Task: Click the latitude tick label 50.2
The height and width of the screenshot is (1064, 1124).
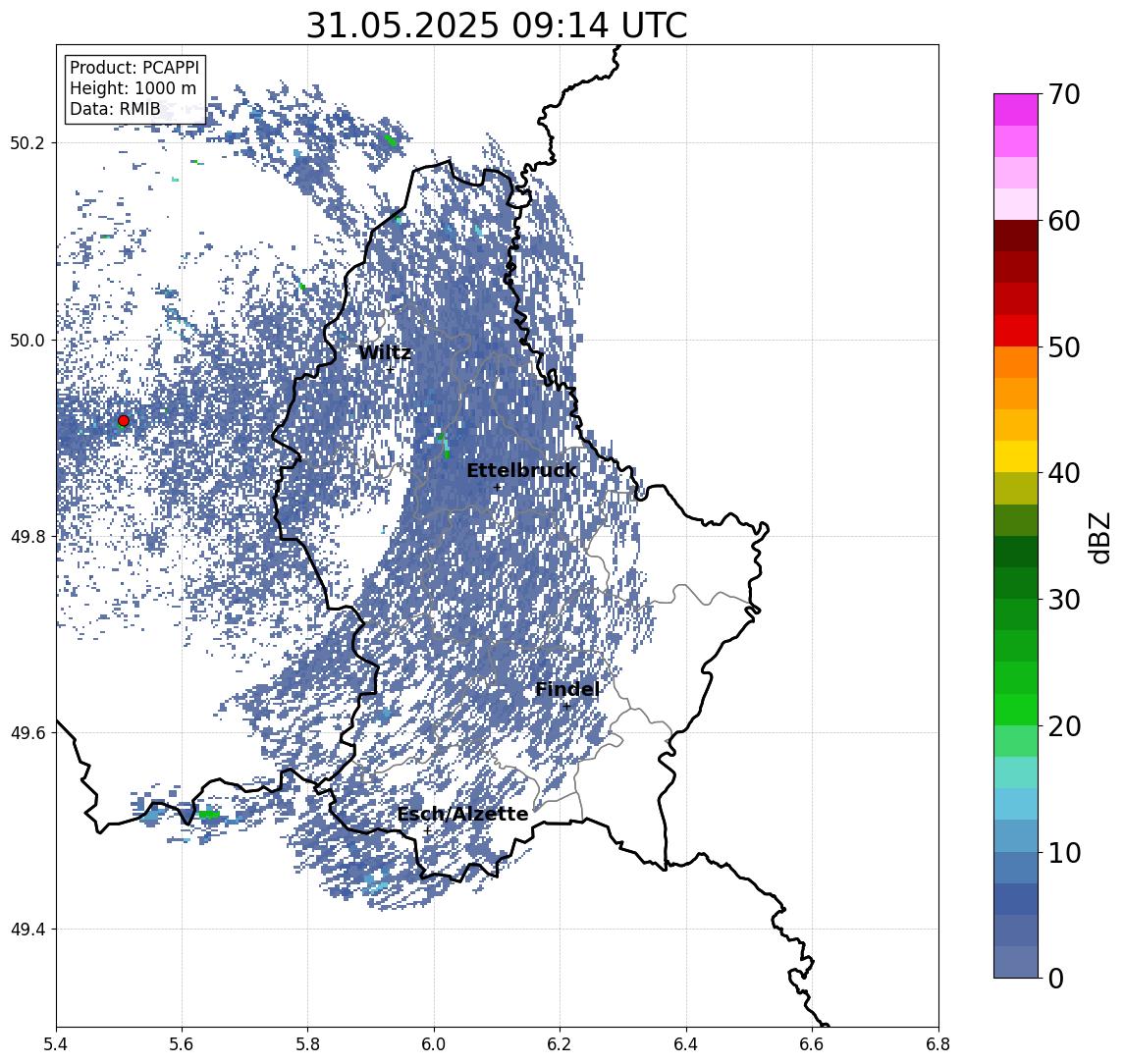Action: [27, 142]
